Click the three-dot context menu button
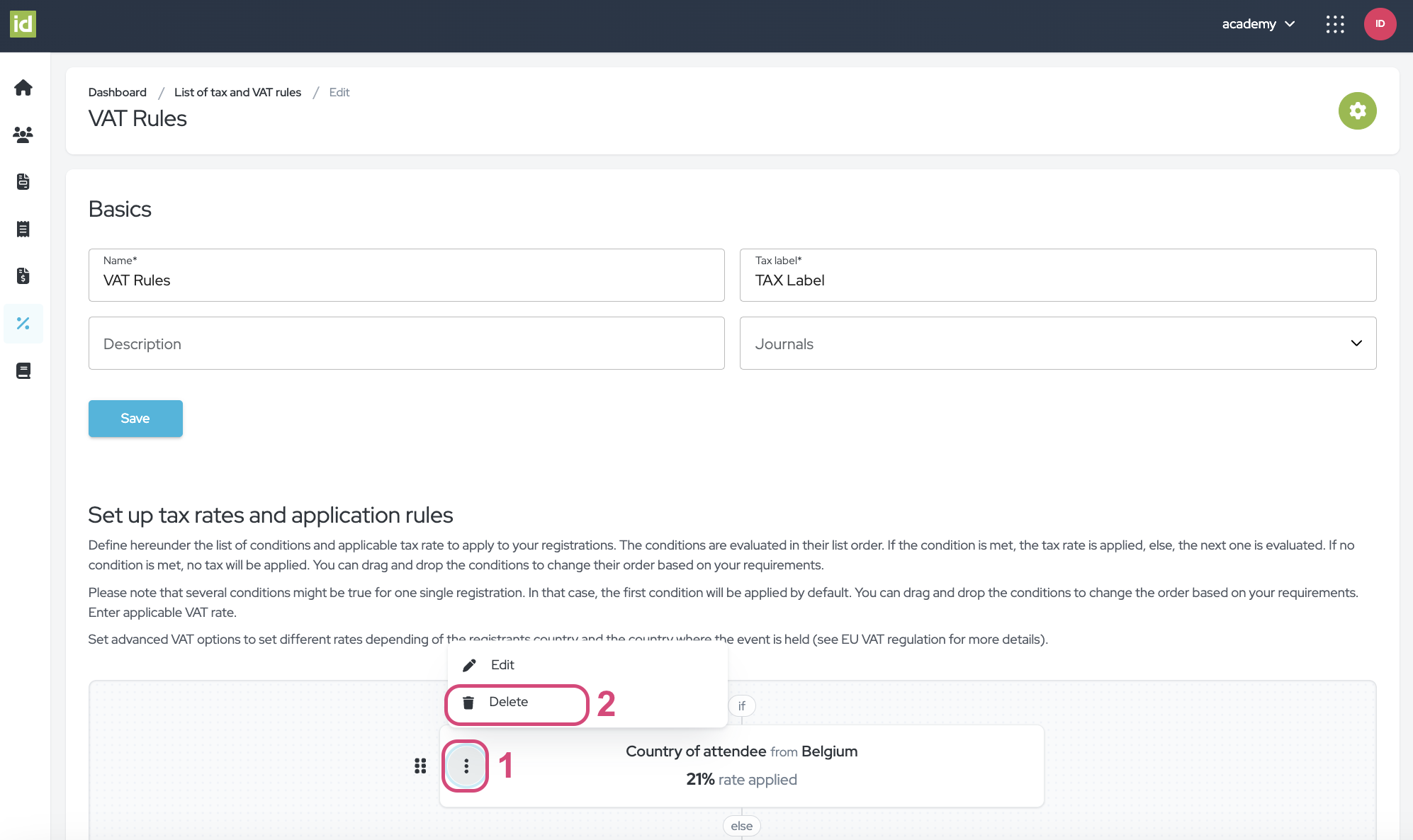1413x840 pixels. pos(465,765)
